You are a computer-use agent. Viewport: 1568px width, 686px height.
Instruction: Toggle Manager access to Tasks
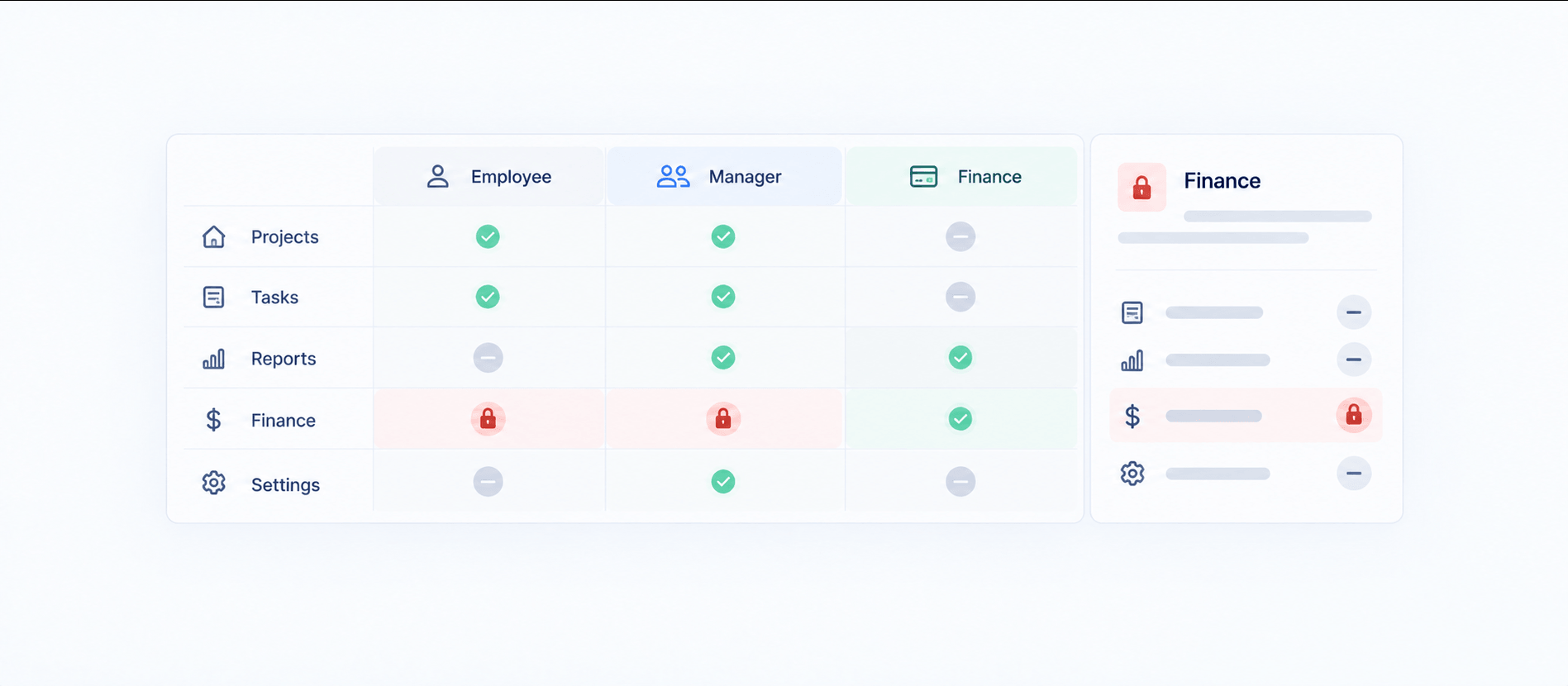pyautogui.click(x=723, y=297)
